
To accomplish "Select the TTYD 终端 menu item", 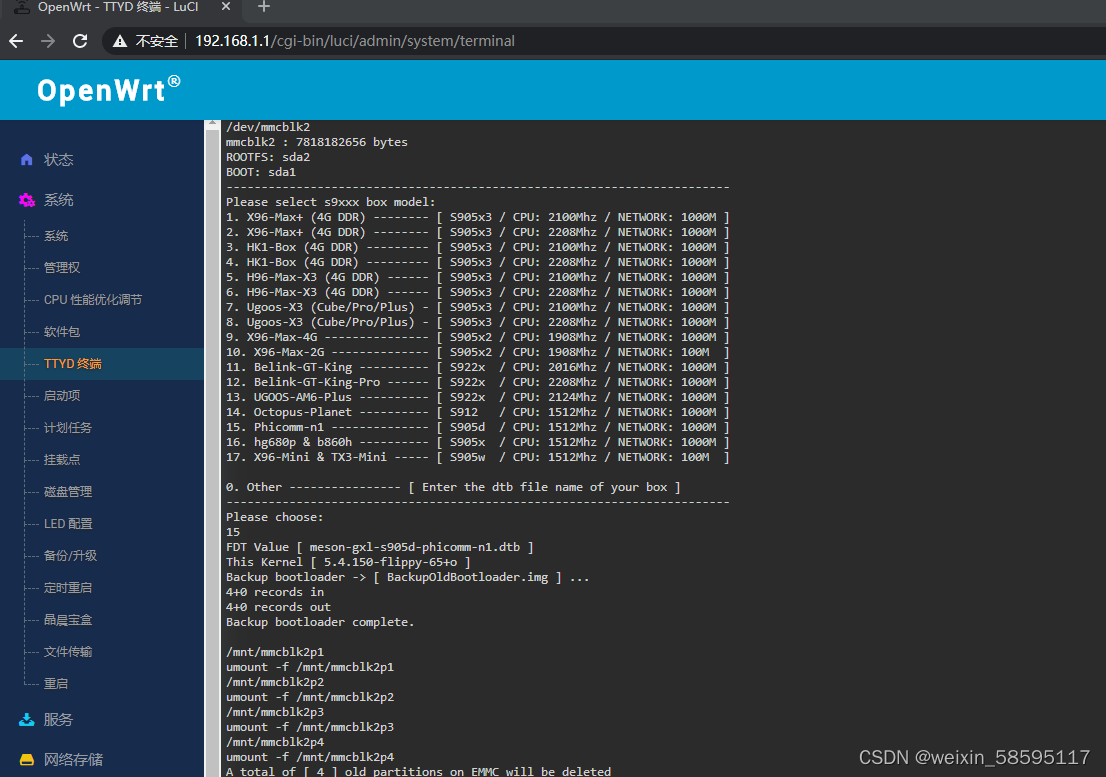I will (x=73, y=364).
